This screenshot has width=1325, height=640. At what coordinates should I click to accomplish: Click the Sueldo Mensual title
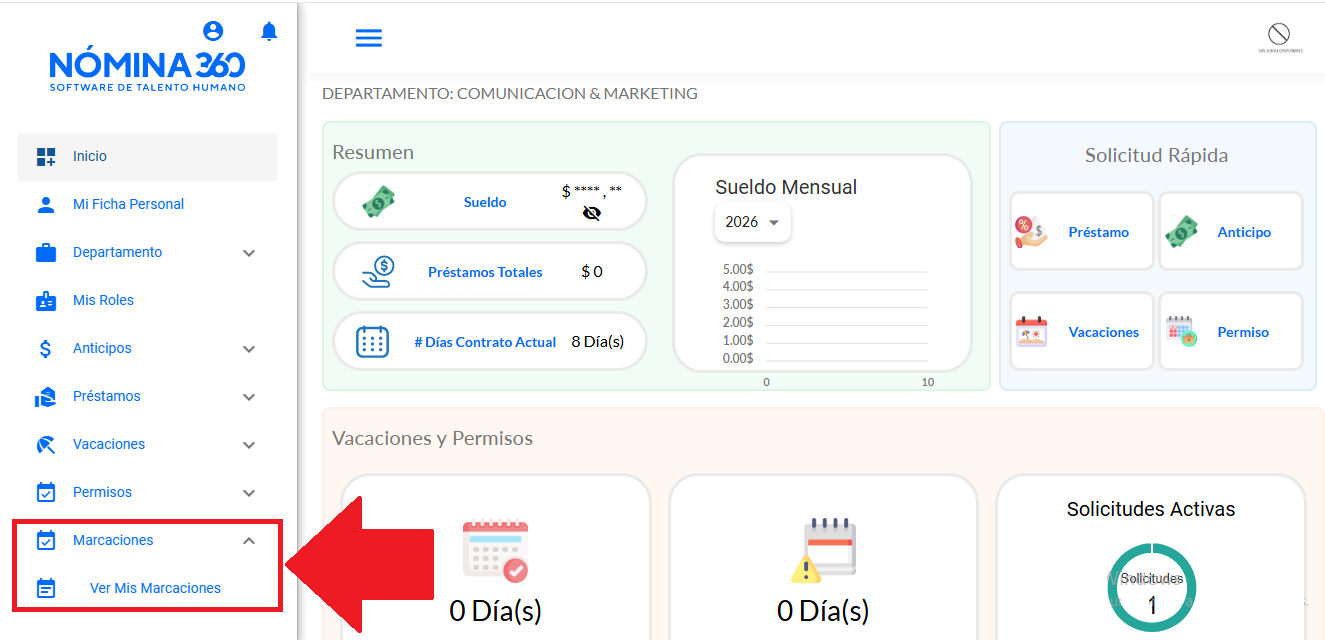click(786, 187)
